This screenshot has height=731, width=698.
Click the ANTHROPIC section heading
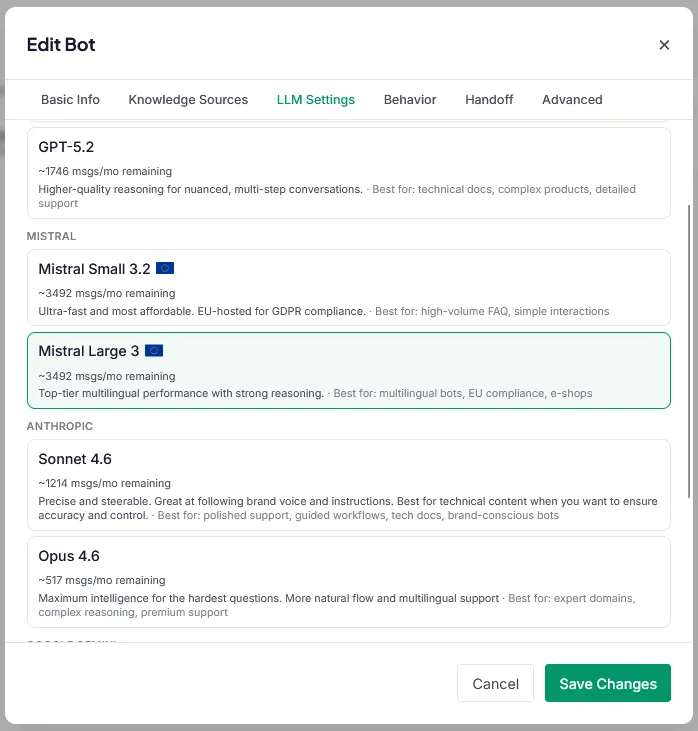tap(60, 426)
